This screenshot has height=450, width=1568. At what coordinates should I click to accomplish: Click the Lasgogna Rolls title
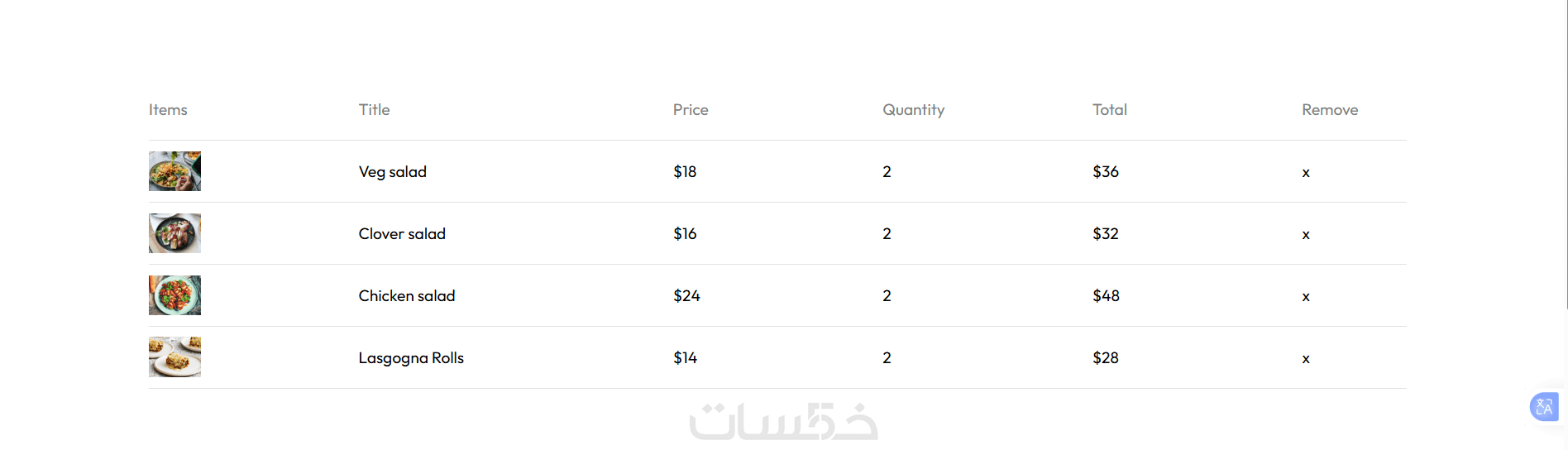pos(411,358)
